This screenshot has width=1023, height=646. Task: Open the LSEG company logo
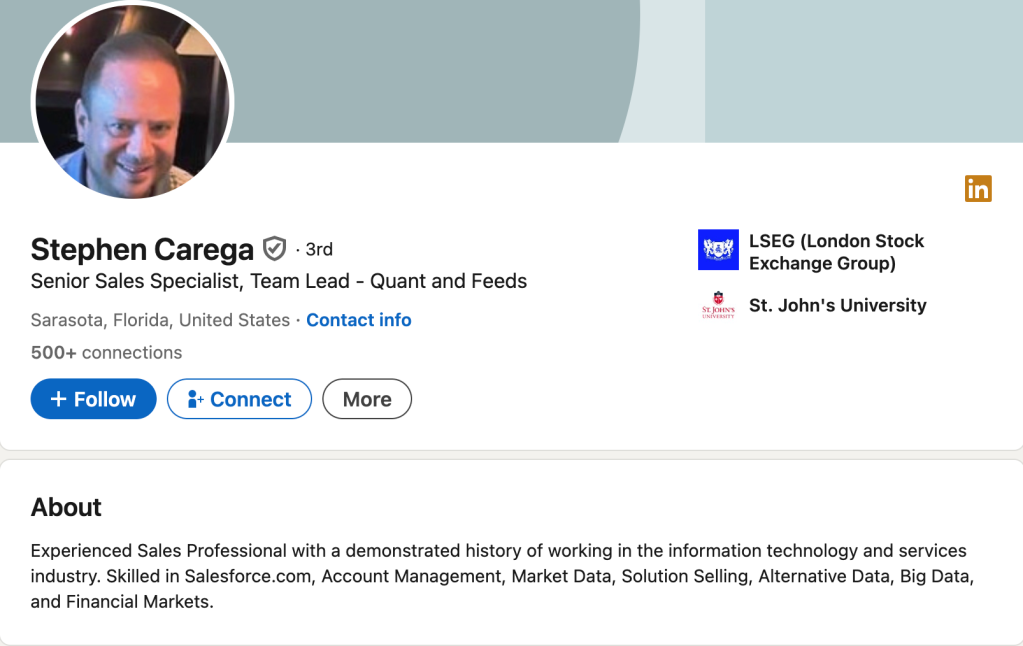(x=718, y=249)
